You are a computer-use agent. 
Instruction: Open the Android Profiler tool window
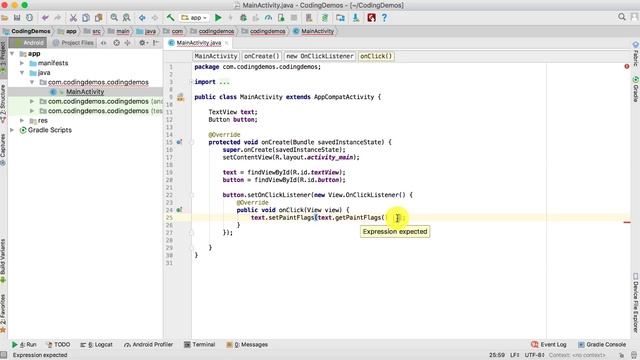149,344
